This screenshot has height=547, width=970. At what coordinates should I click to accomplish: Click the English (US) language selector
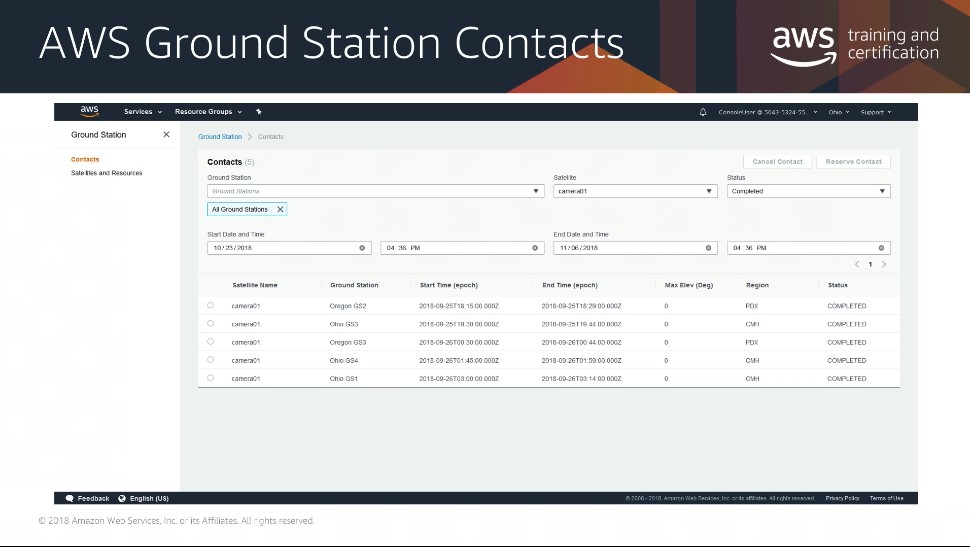coord(149,498)
